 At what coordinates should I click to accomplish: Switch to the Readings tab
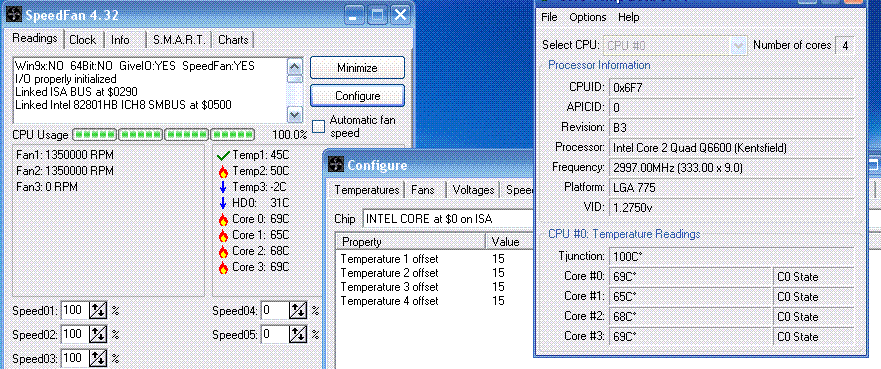point(35,38)
